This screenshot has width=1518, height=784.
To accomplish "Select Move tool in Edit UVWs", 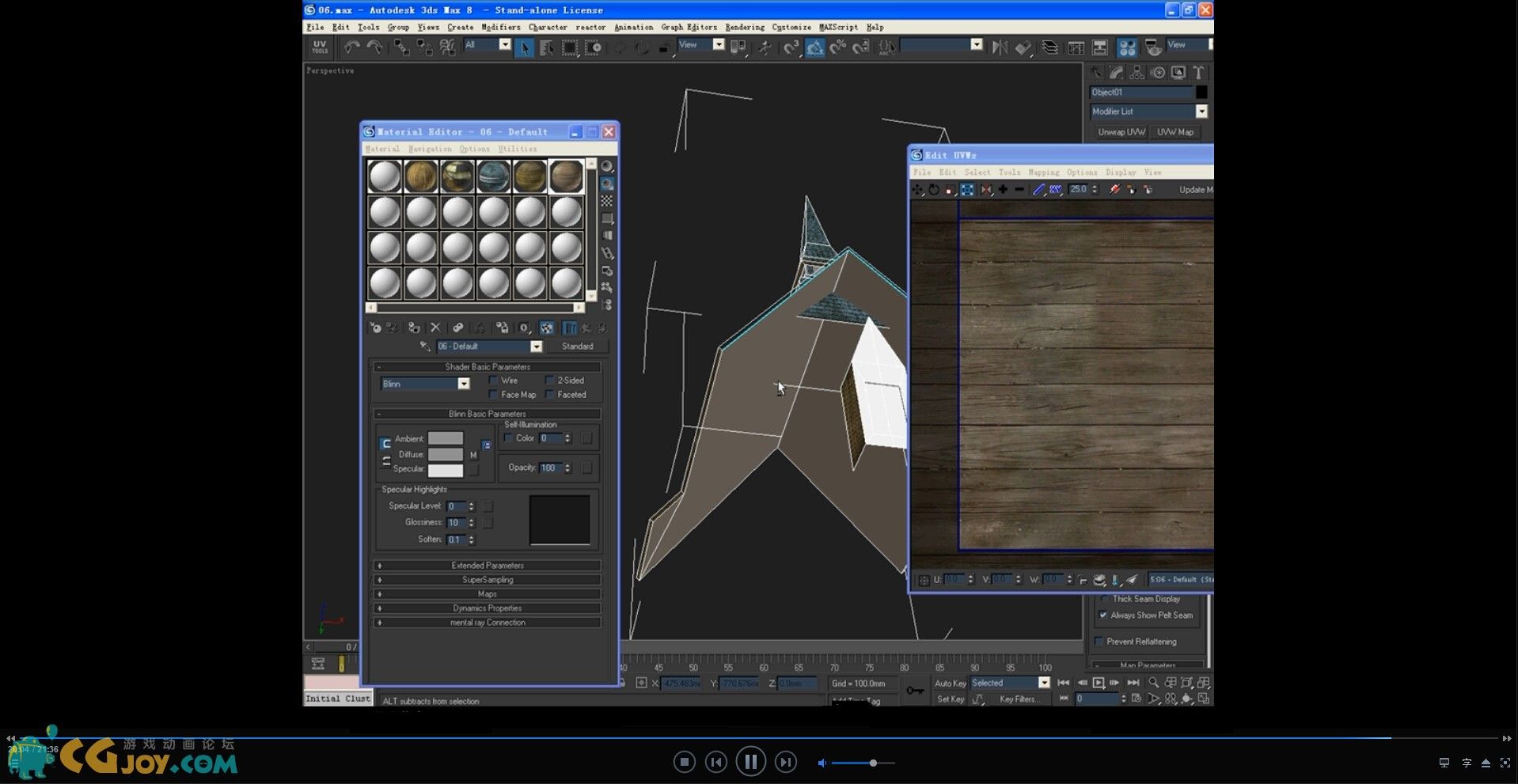I will click(917, 190).
